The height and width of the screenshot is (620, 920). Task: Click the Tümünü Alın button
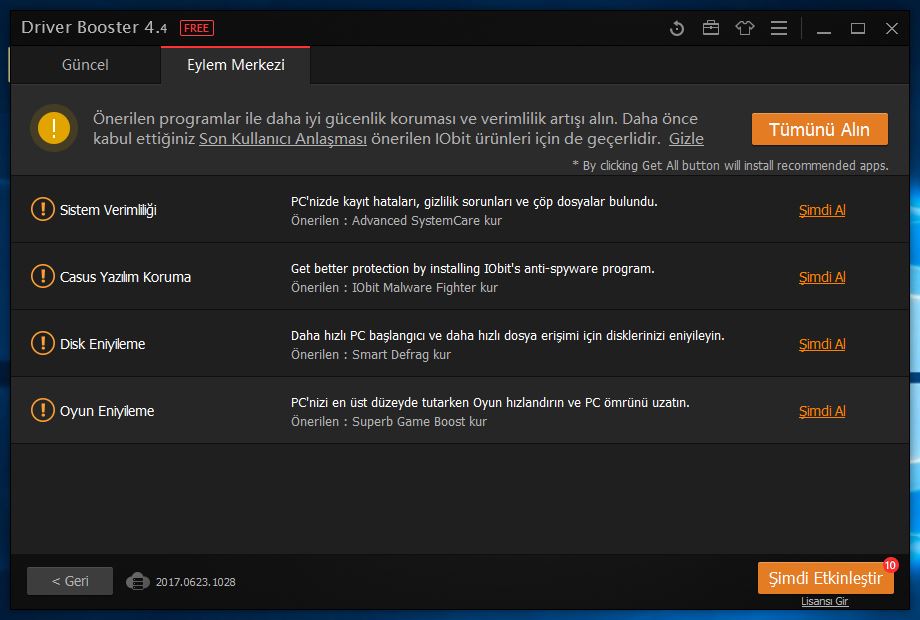pyautogui.click(x=820, y=129)
